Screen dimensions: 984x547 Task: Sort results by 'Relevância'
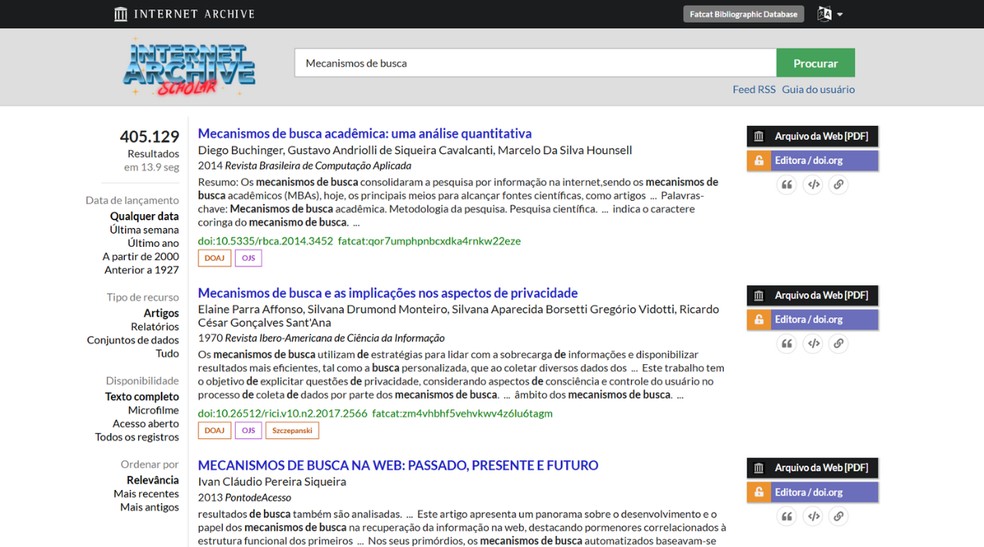pyautogui.click(x=152, y=480)
